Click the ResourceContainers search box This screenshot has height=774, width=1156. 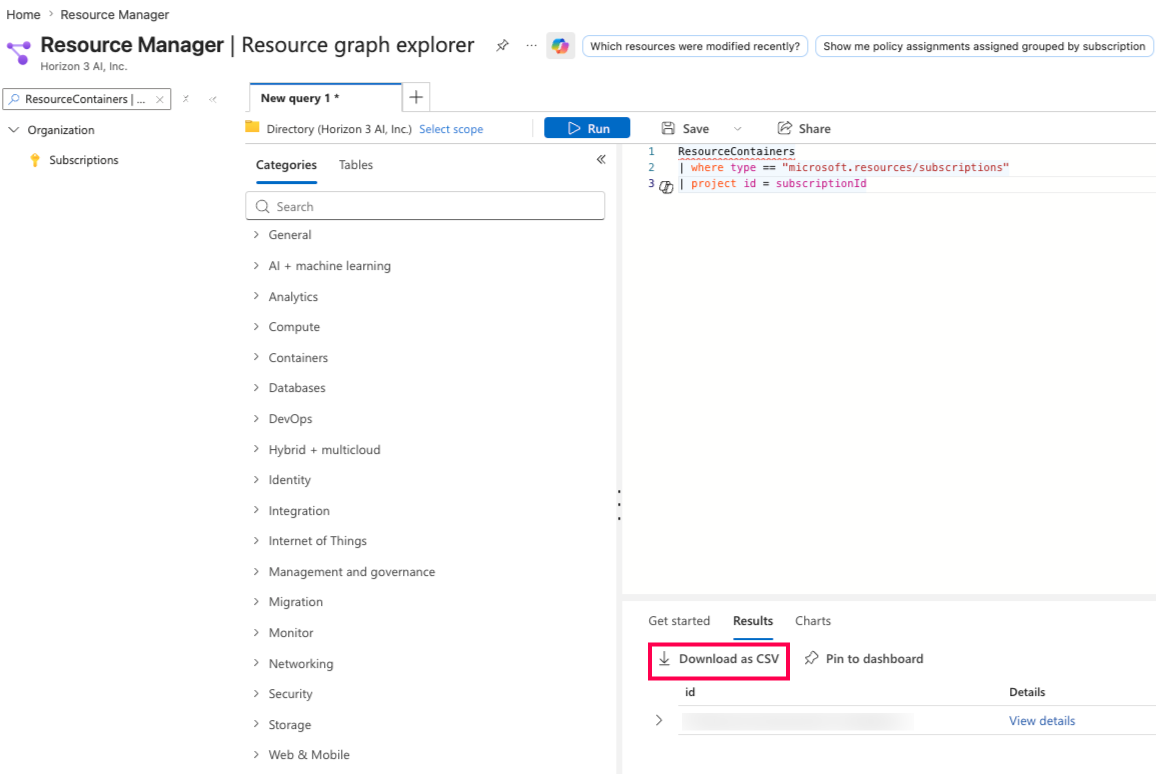[86, 99]
